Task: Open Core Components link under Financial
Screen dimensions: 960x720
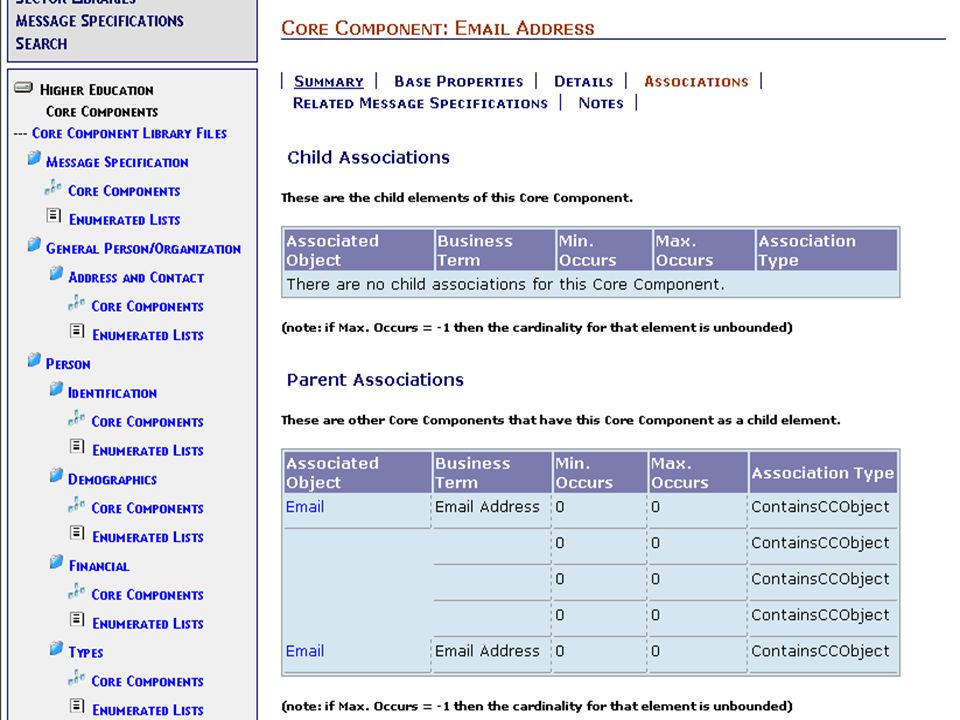Action: (147, 594)
